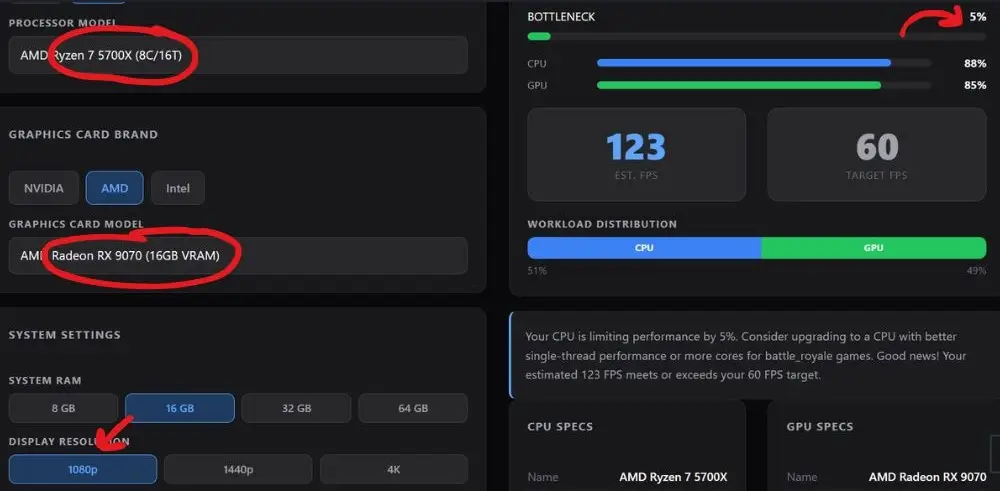Click the Bottleneck progress bar
The image size is (1000, 491).
point(756,36)
